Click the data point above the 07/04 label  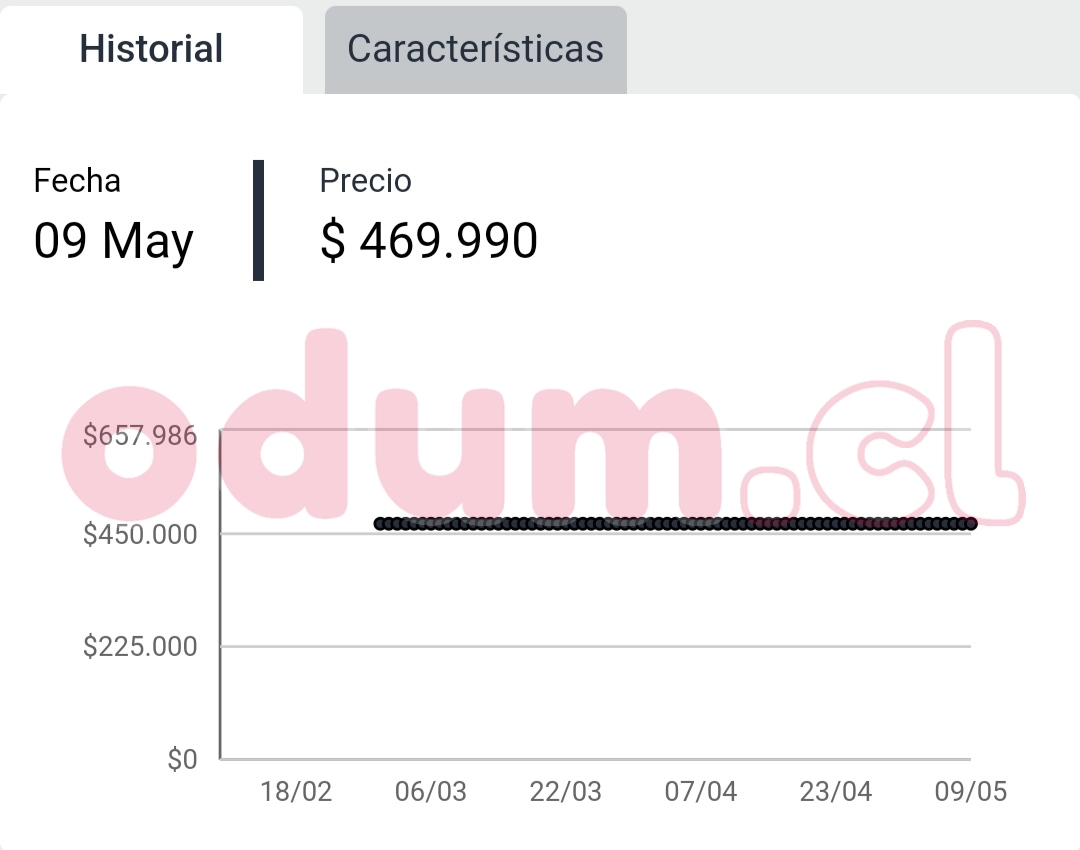pyautogui.click(x=701, y=523)
